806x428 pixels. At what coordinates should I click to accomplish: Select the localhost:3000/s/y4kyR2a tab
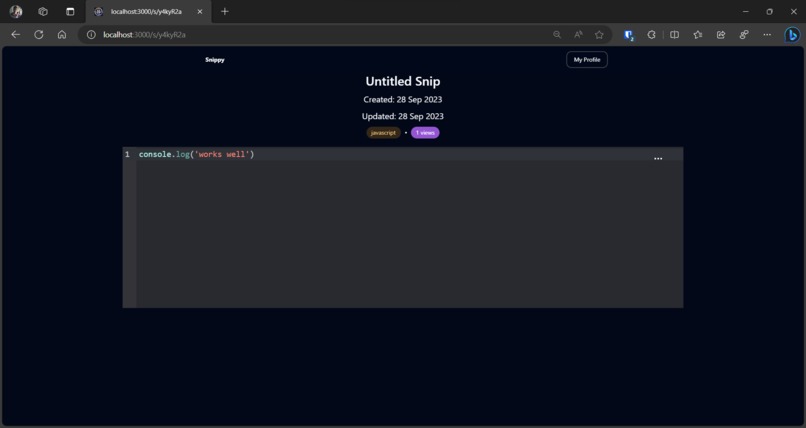coord(148,11)
